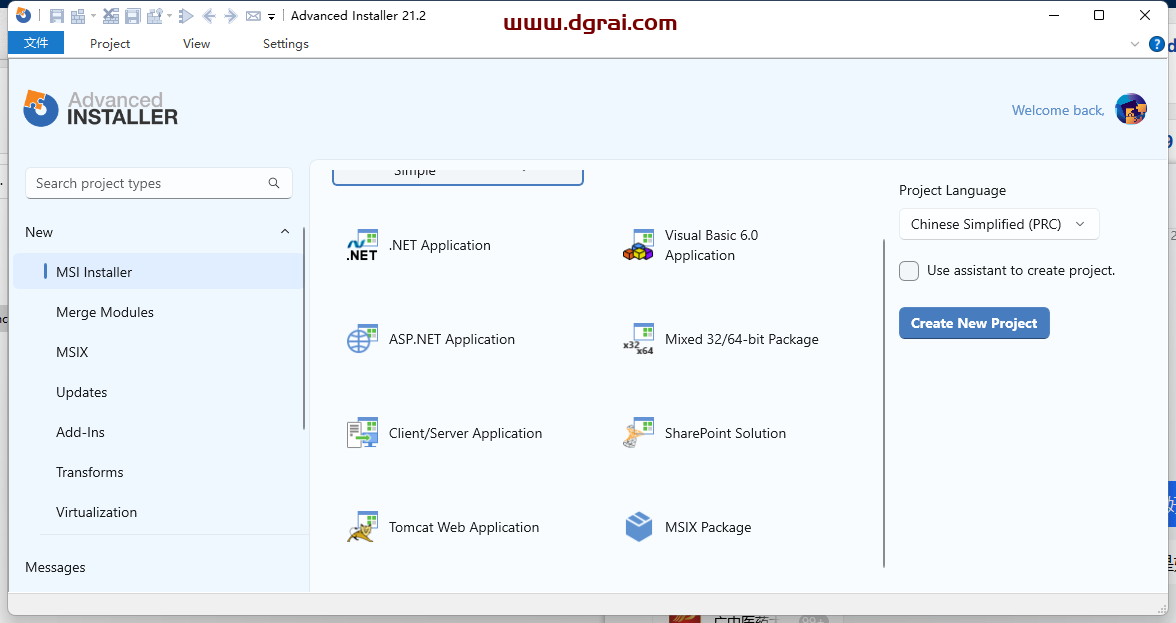1176x623 pixels.
Task: Click the Cancel build icon with X
Action: pyautogui.click(x=111, y=16)
